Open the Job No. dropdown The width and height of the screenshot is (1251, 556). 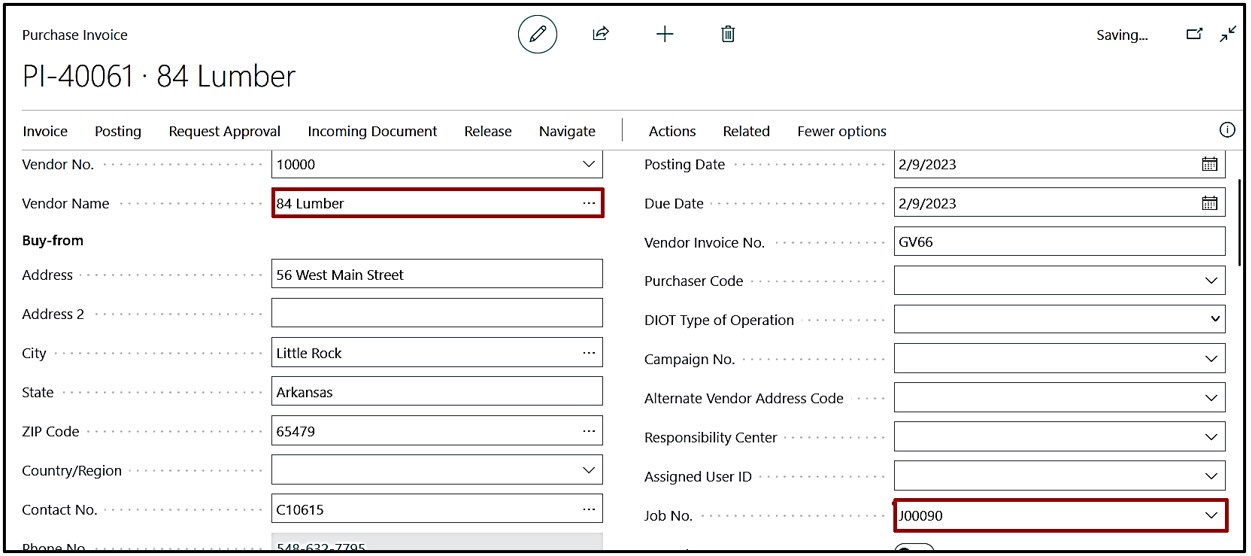(x=1212, y=516)
